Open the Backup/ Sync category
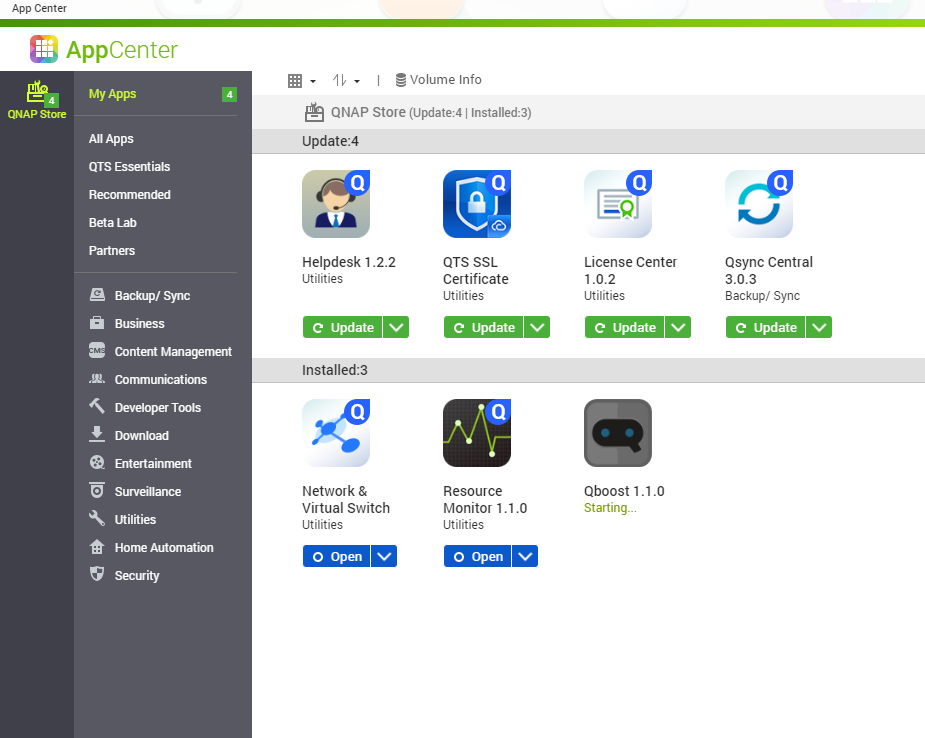The image size is (925, 738). click(x=152, y=296)
